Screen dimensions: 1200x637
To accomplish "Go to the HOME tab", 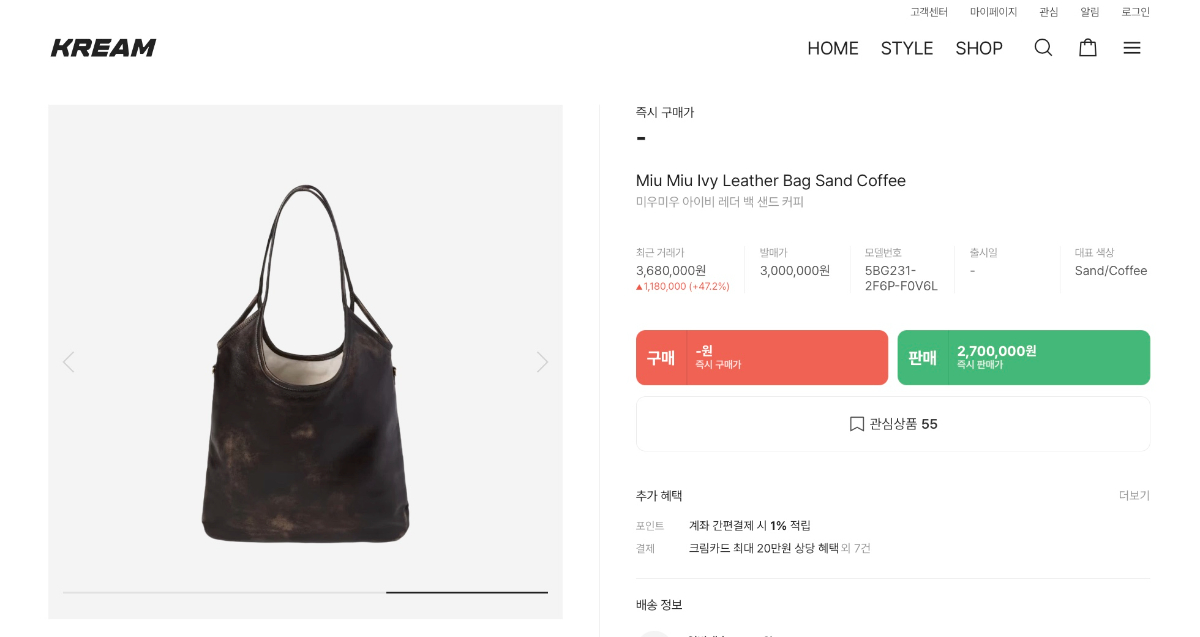I will point(833,48).
